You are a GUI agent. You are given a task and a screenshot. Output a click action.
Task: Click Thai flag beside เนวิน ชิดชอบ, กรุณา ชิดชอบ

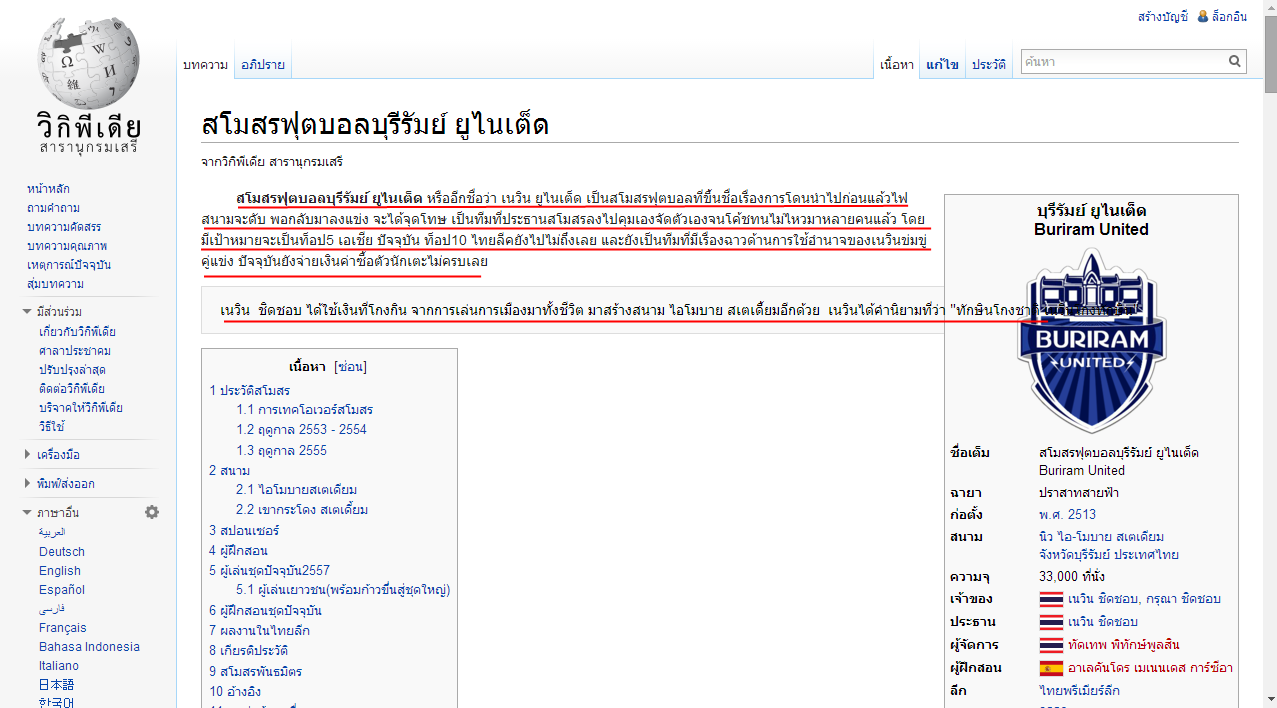(1051, 599)
